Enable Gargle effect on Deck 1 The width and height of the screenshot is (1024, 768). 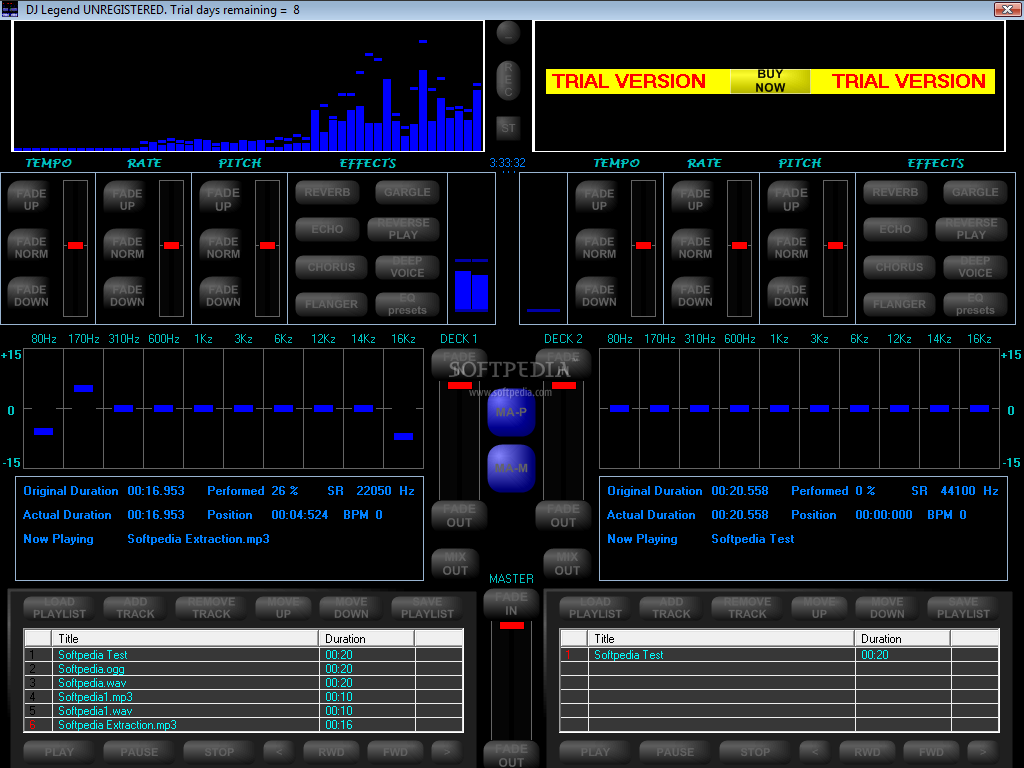pyautogui.click(x=407, y=193)
